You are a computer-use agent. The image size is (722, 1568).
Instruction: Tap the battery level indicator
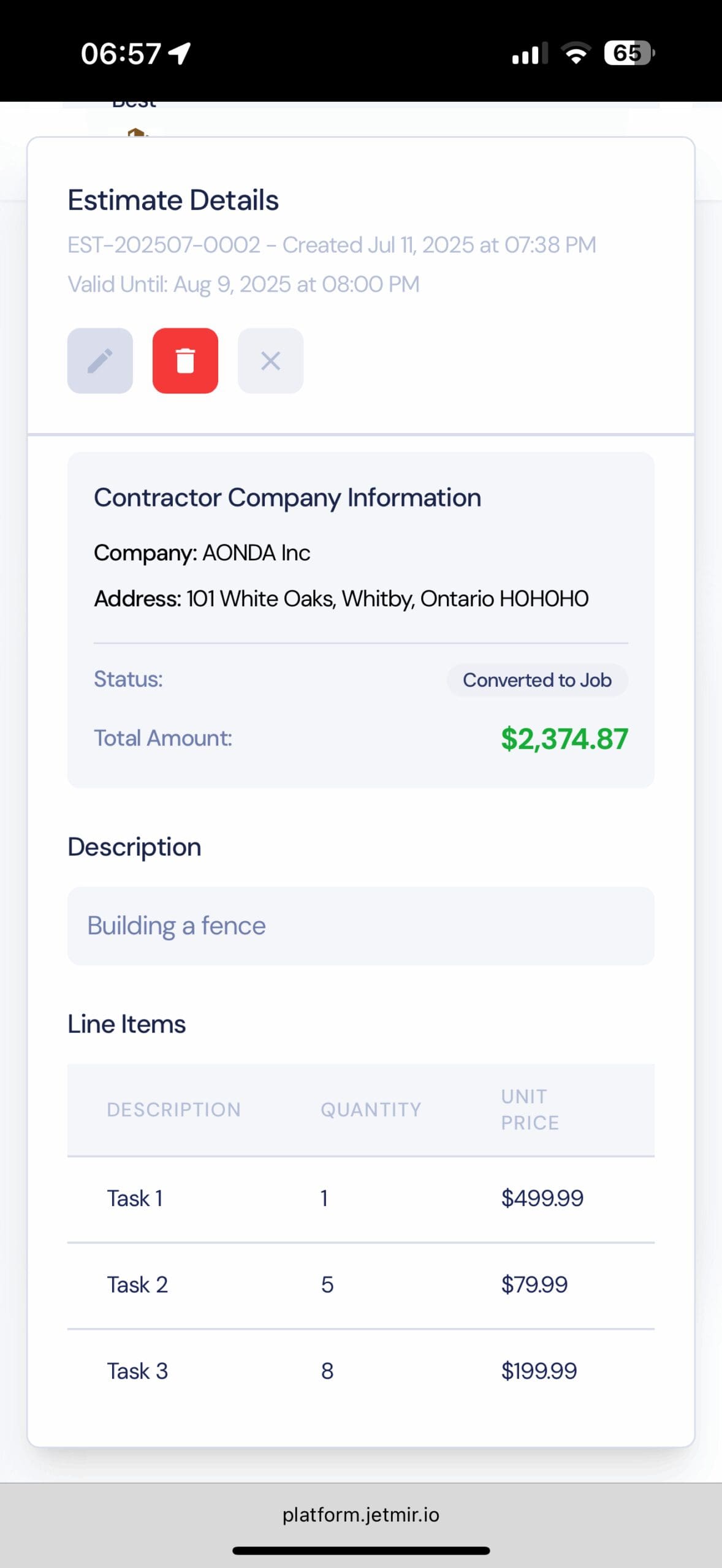(x=629, y=53)
